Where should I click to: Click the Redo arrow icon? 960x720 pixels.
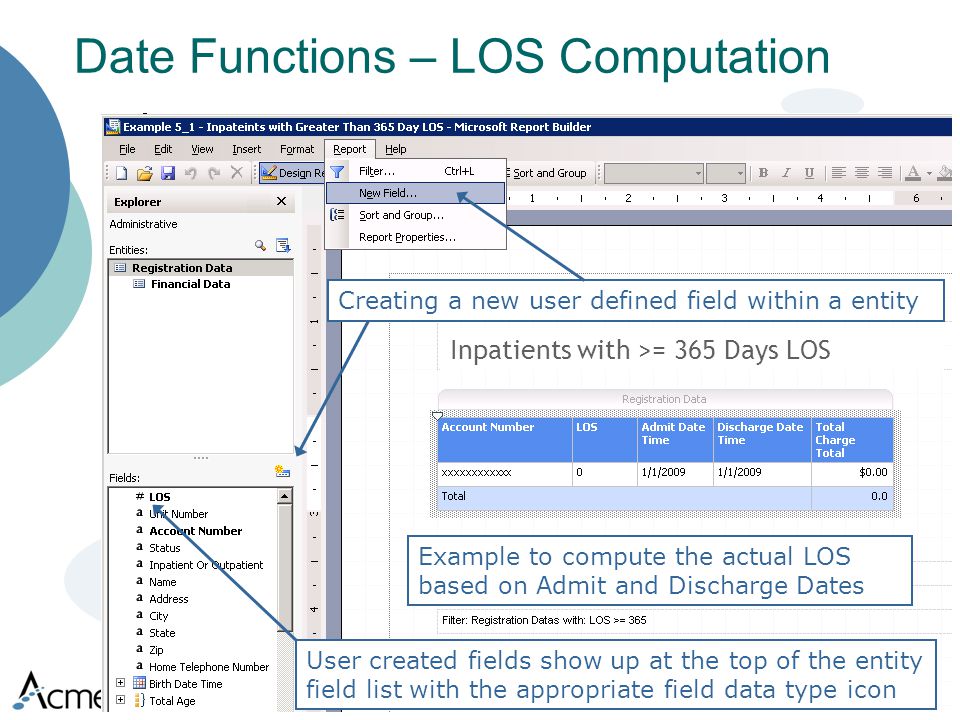point(214,173)
